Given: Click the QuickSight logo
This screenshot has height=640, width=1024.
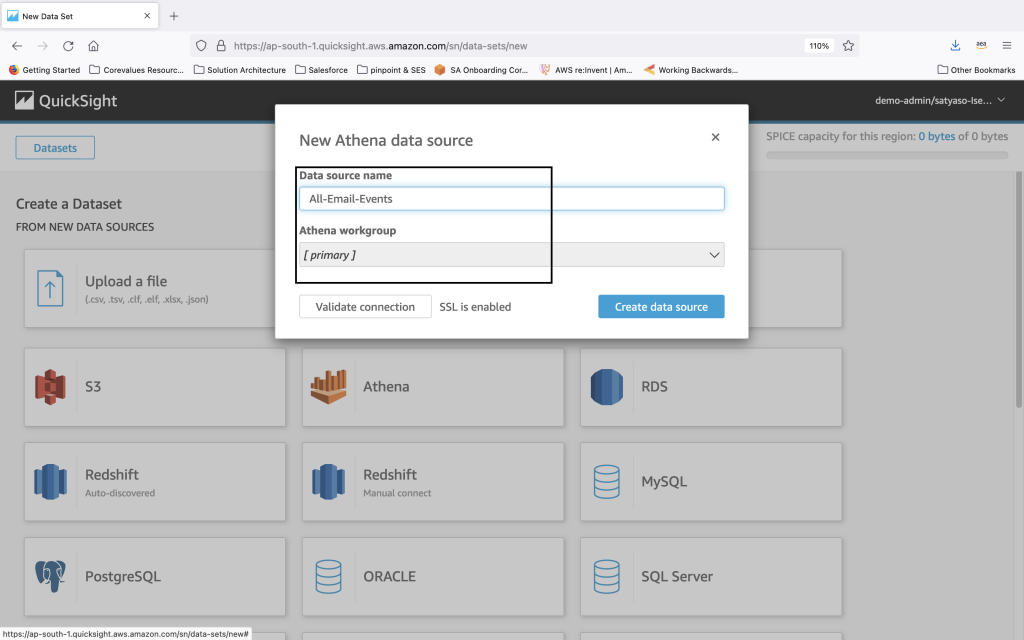Looking at the screenshot, I should (66, 101).
